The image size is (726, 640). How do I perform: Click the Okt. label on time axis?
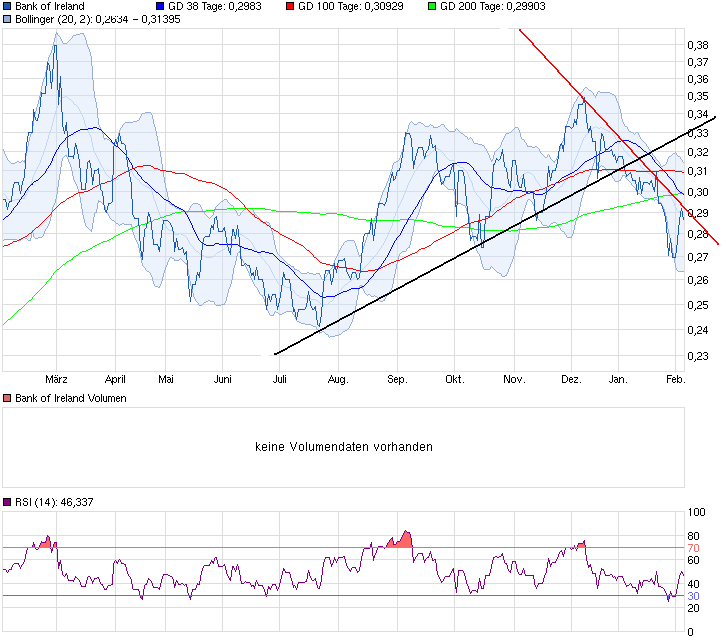(455, 380)
